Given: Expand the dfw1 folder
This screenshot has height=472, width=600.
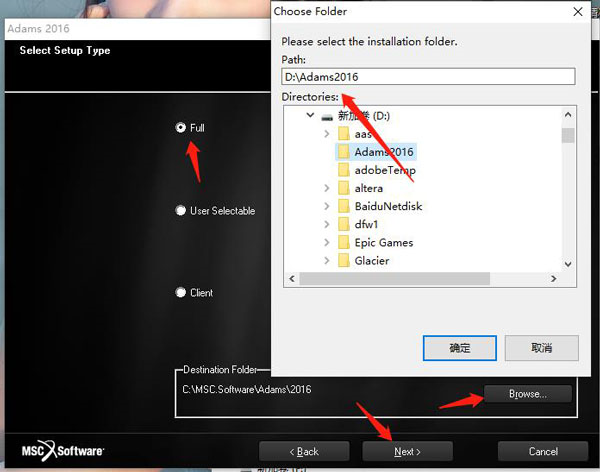Looking at the screenshot, I should (327, 224).
